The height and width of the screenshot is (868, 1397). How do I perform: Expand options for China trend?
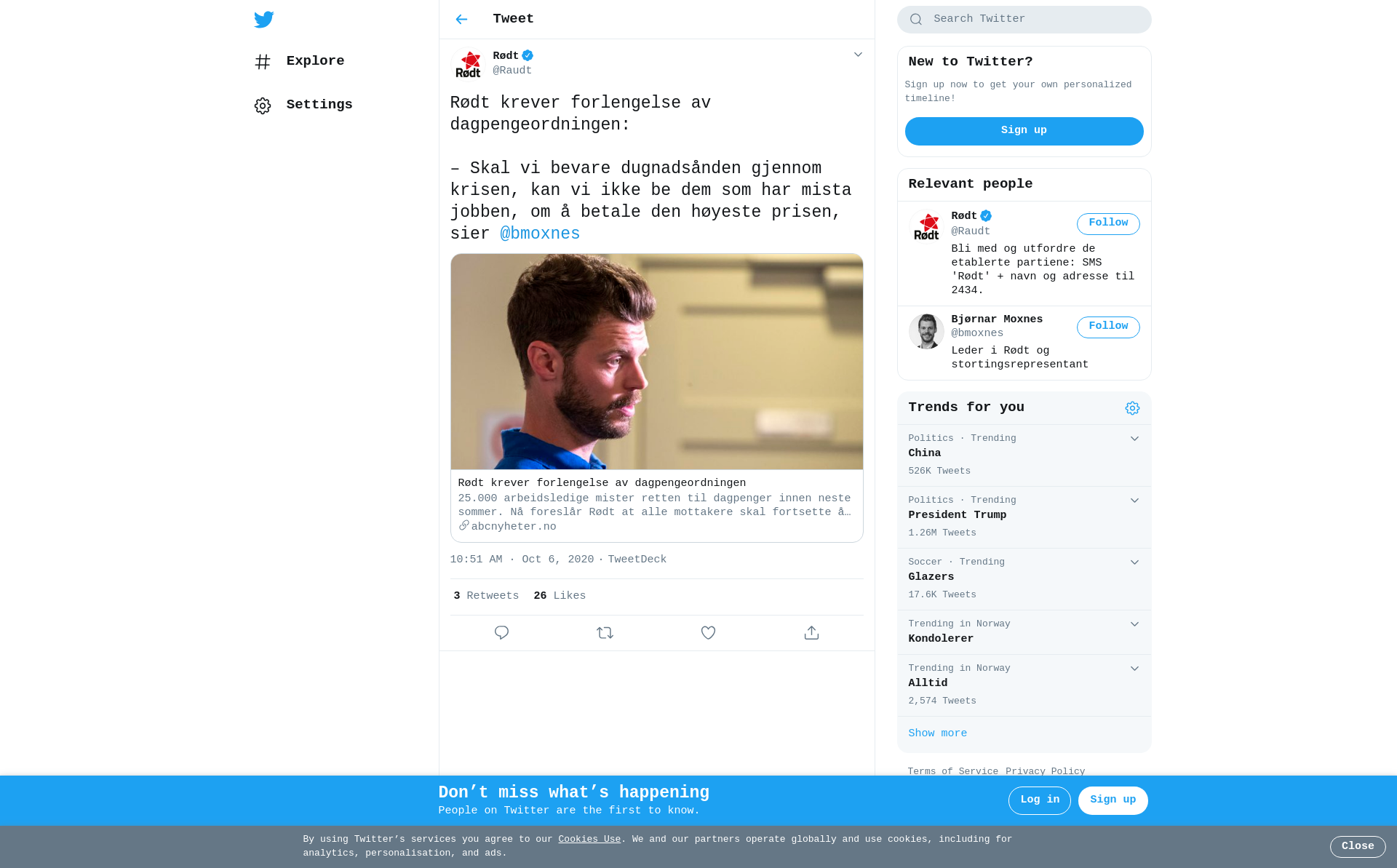pos(1134,439)
